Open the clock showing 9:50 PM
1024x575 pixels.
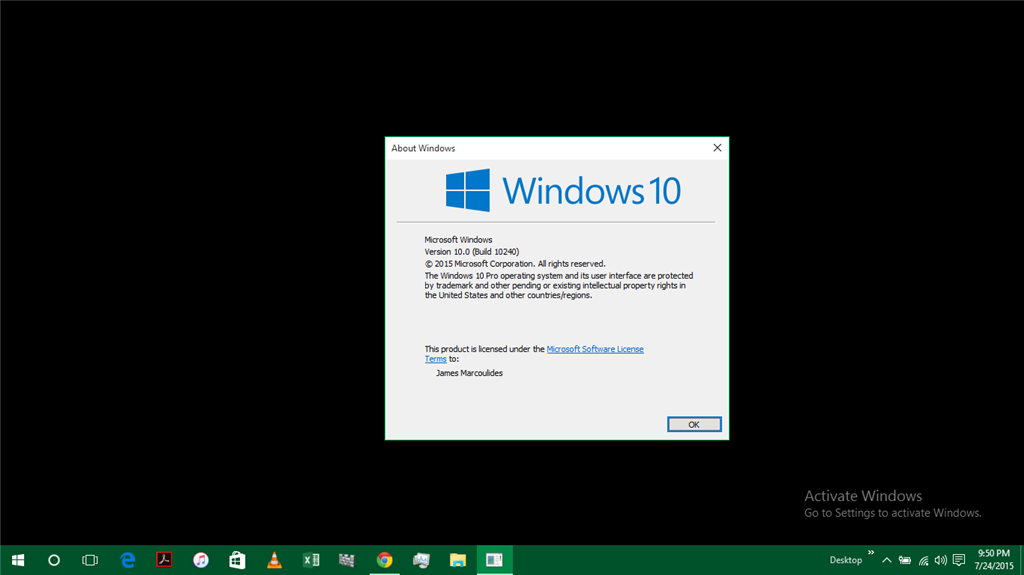click(x=993, y=560)
